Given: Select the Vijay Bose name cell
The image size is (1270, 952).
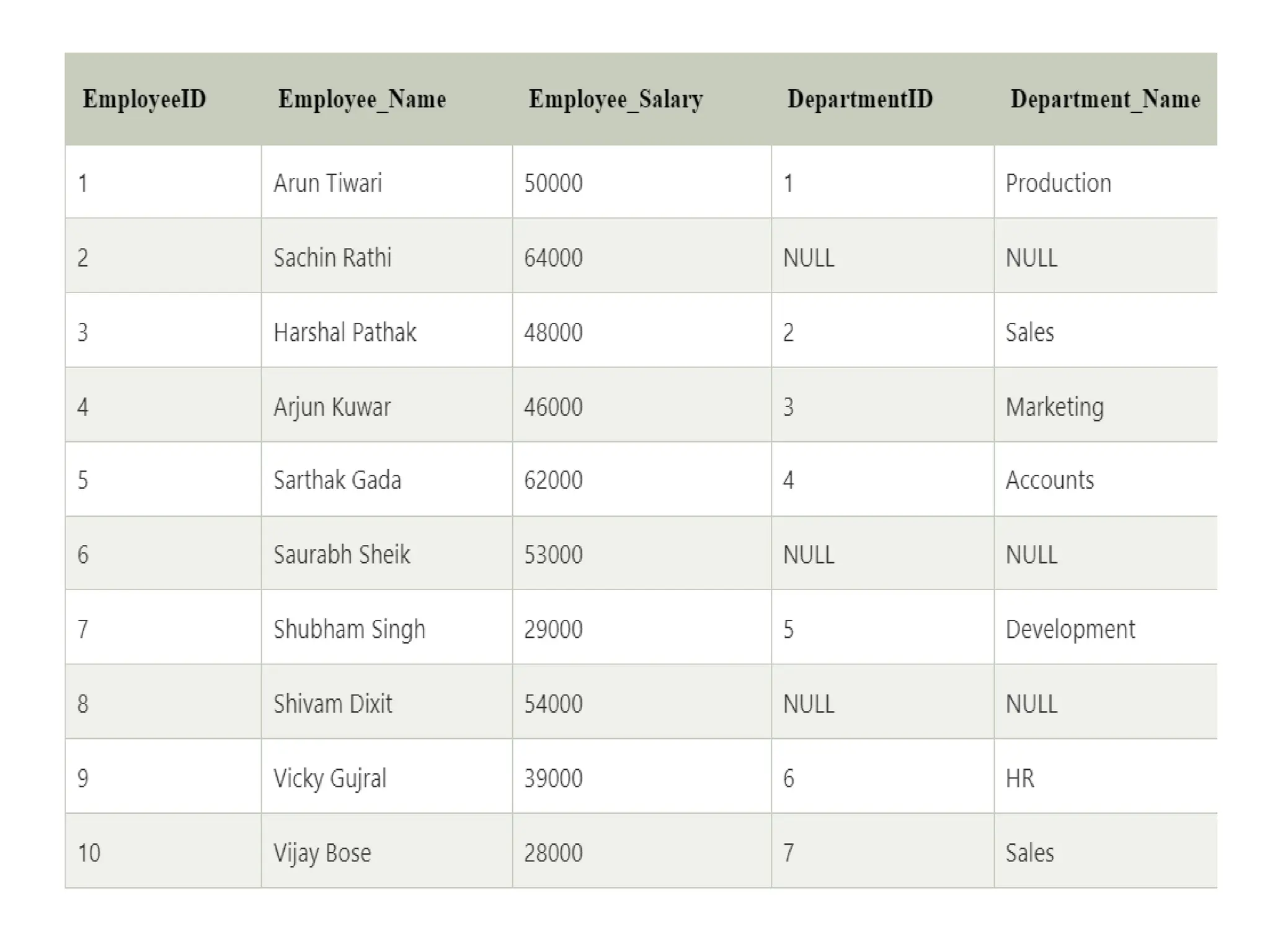Looking at the screenshot, I should coord(322,853).
